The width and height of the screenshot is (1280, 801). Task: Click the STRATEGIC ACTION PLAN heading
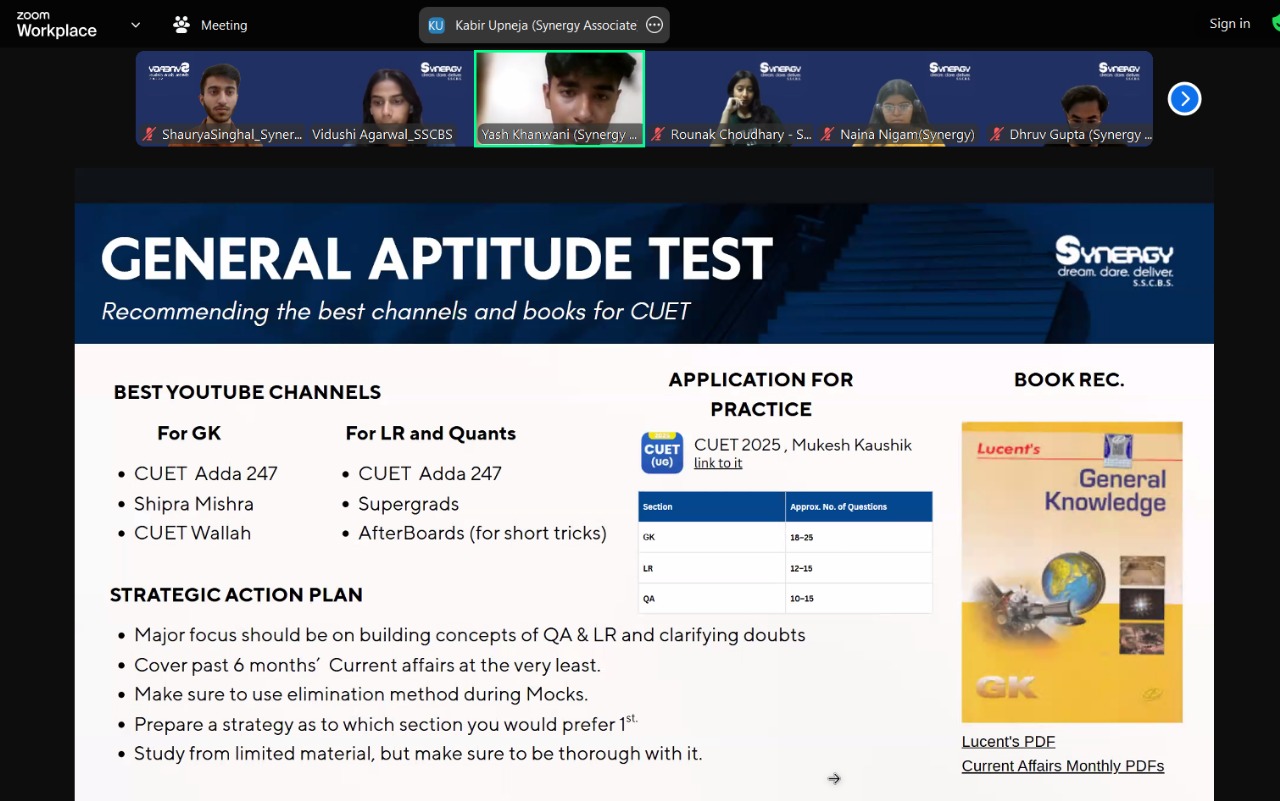click(236, 595)
